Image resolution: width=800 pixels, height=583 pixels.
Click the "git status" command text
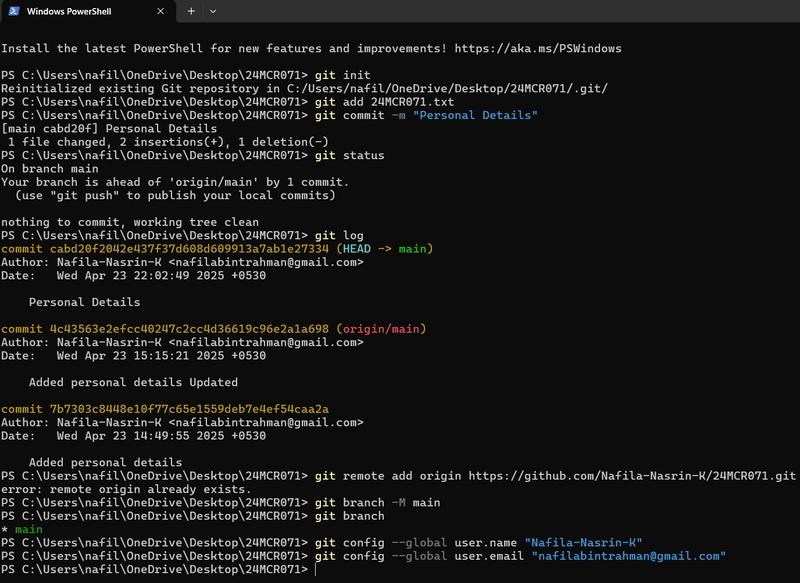pyautogui.click(x=349, y=155)
